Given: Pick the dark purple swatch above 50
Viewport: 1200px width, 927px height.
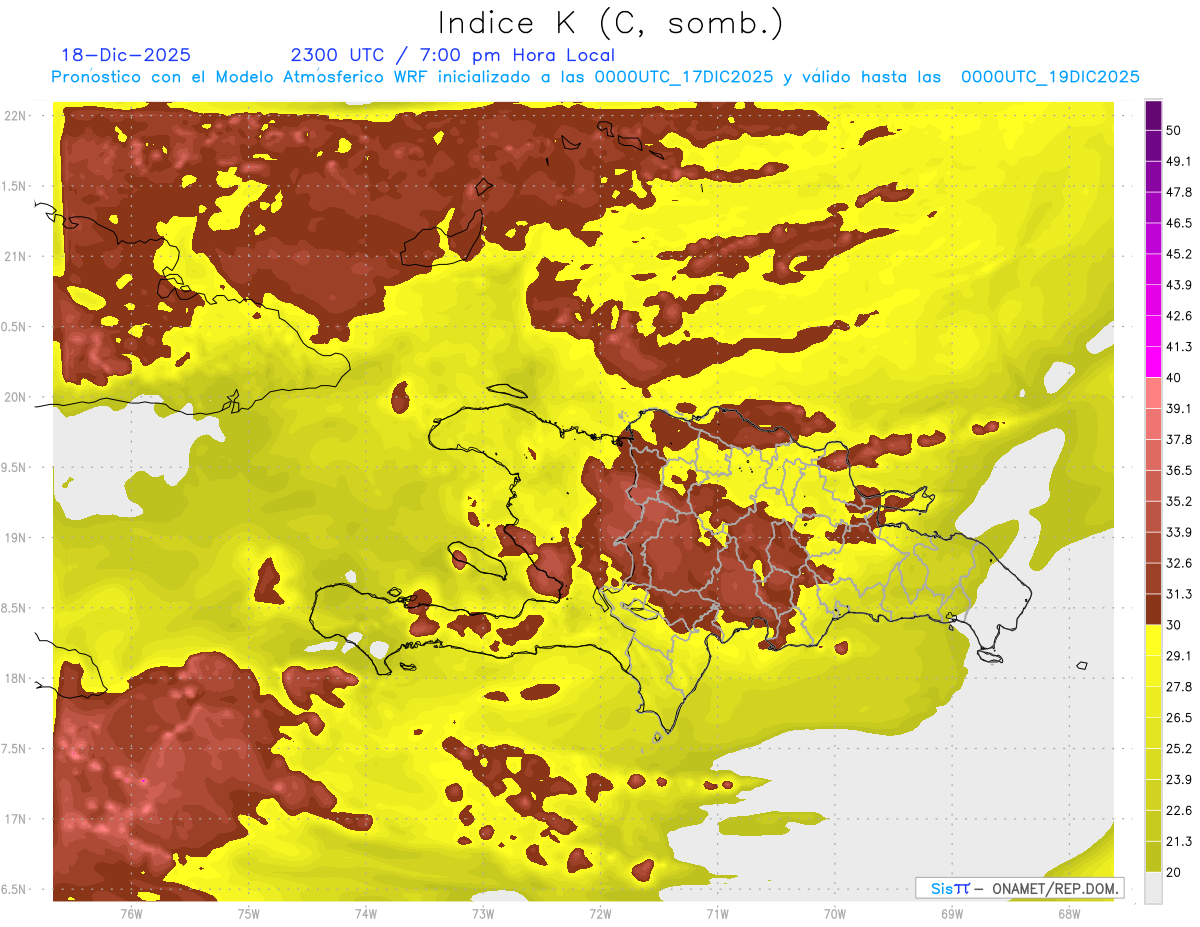Looking at the screenshot, I should (x=1153, y=115).
